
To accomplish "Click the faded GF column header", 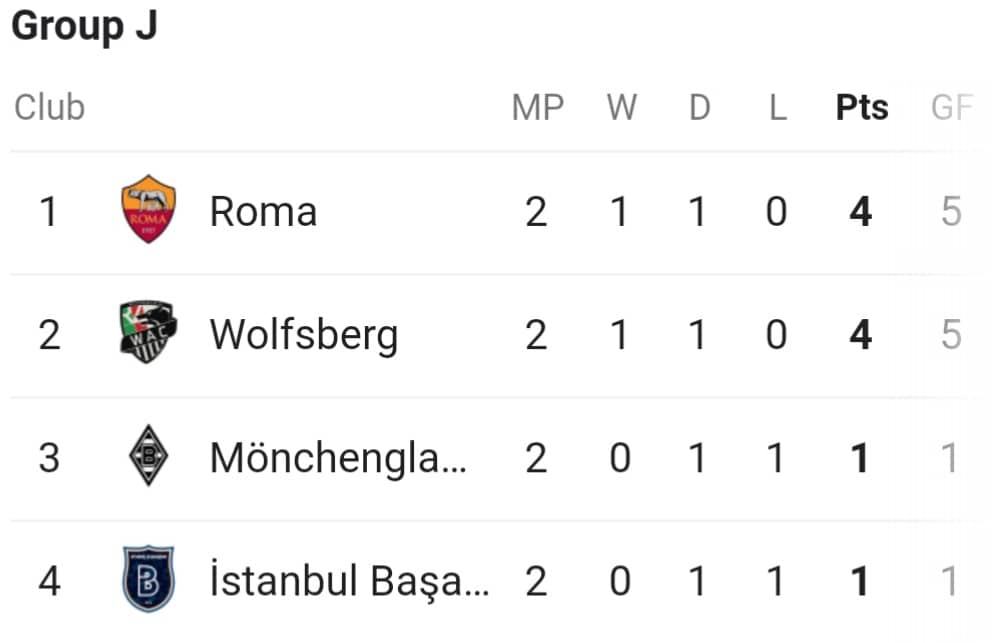I will pyautogui.click(x=952, y=107).
